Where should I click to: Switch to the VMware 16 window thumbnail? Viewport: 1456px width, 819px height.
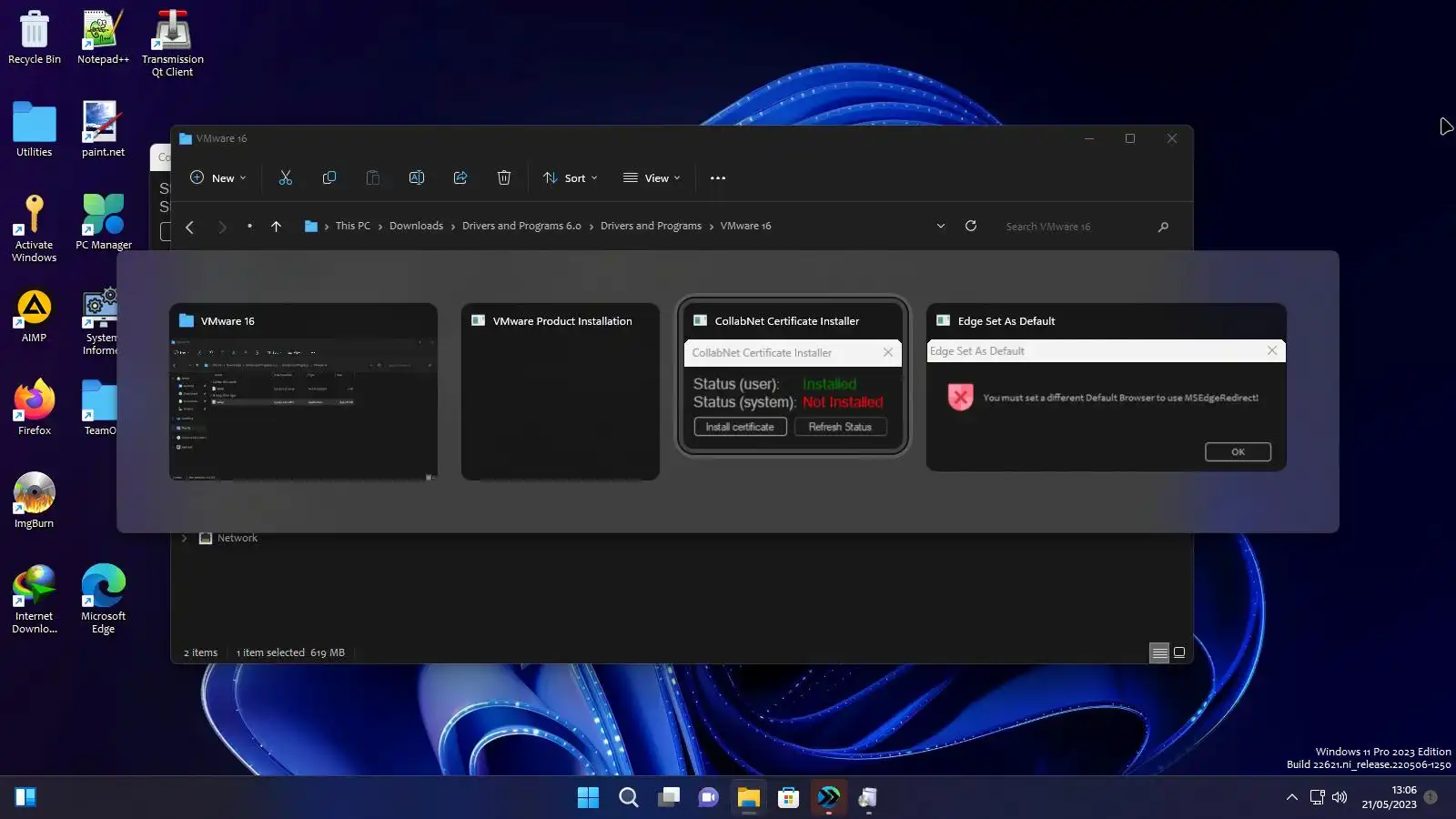coord(303,391)
